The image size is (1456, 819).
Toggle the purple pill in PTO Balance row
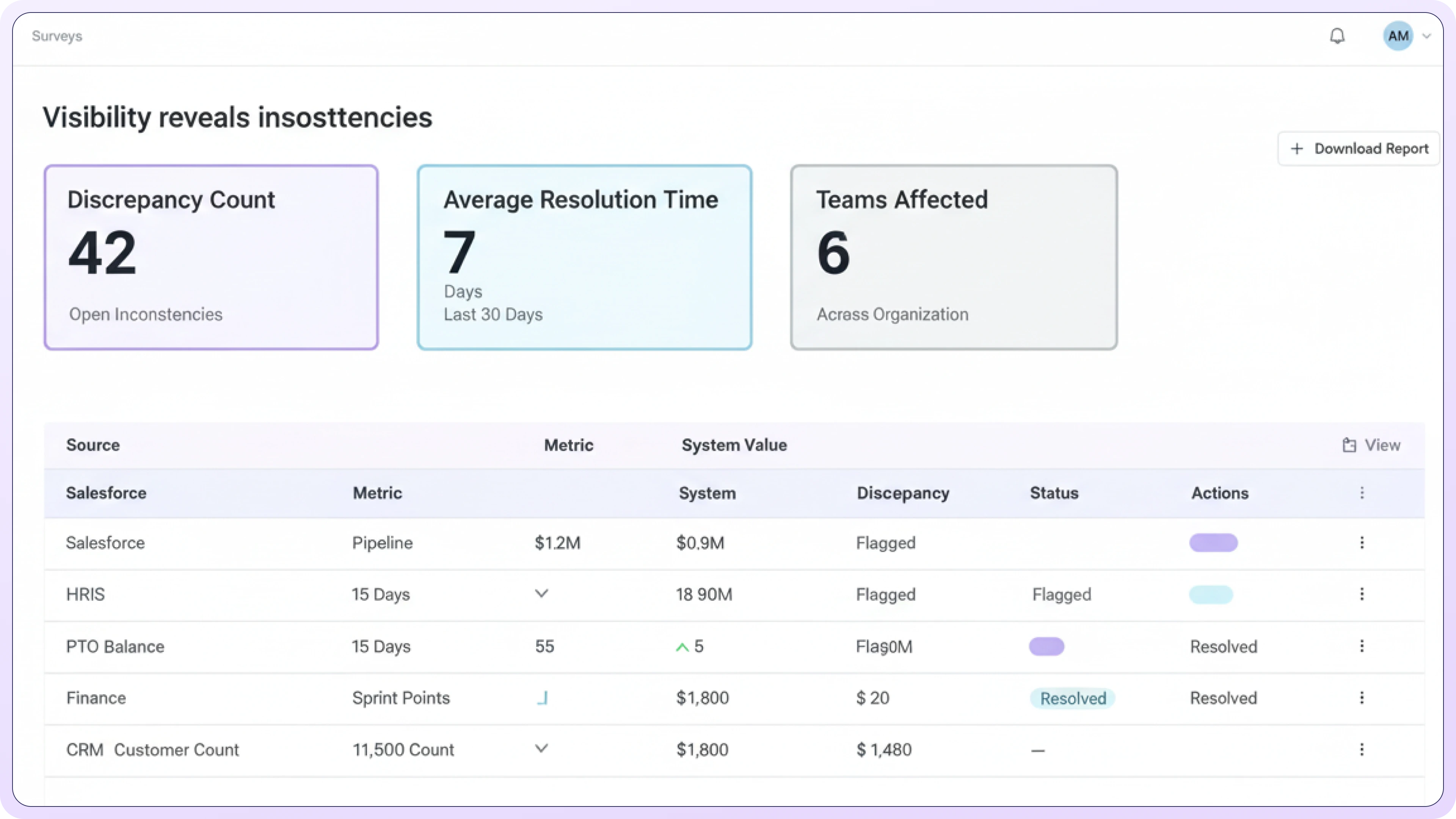click(1046, 646)
